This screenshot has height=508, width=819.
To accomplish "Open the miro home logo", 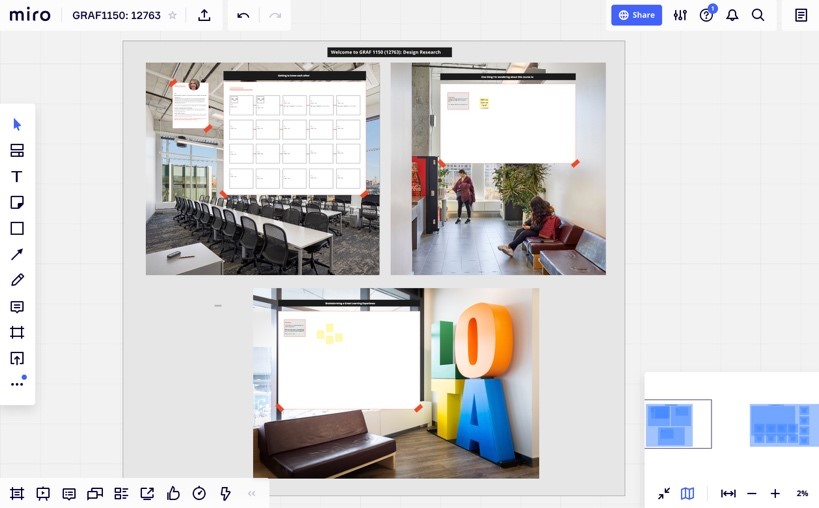I will coord(30,15).
